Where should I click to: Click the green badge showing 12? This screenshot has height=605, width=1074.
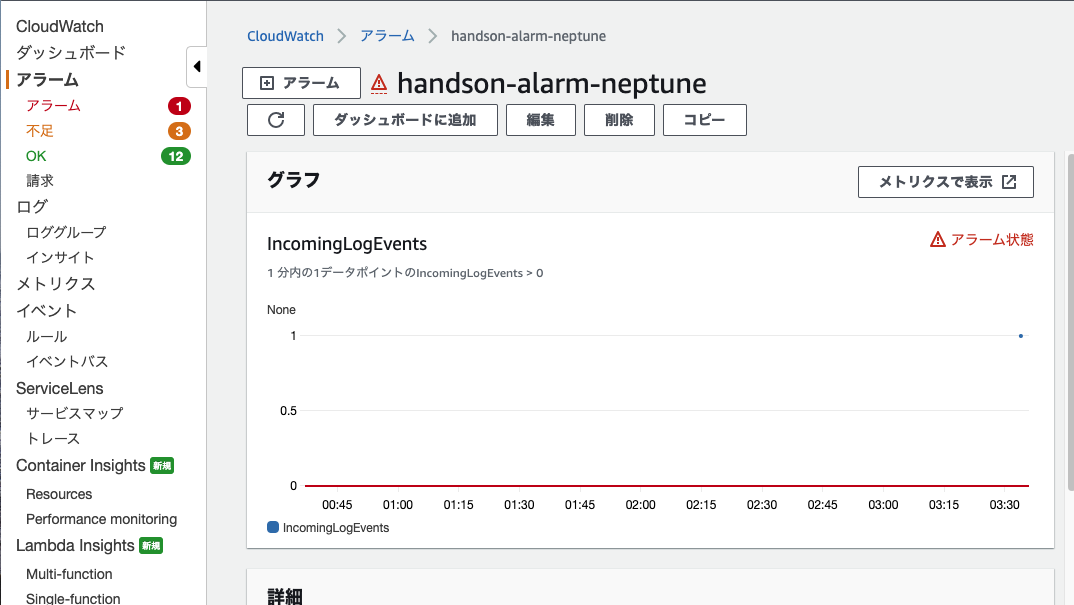point(176,156)
